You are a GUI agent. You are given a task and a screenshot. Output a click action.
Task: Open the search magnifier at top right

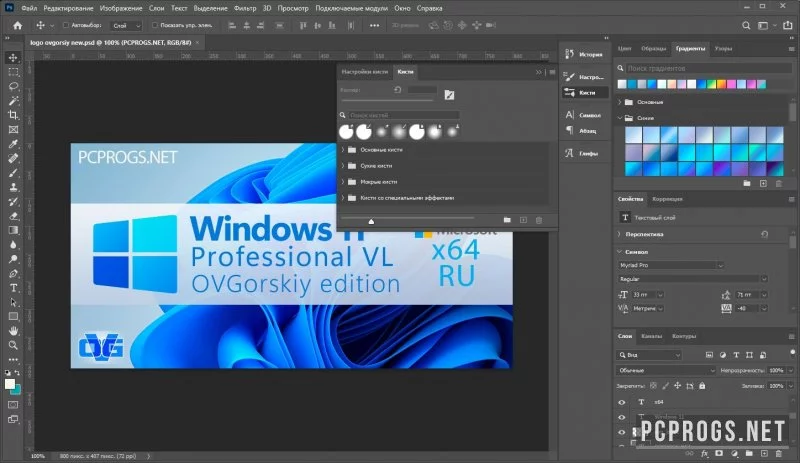point(746,25)
